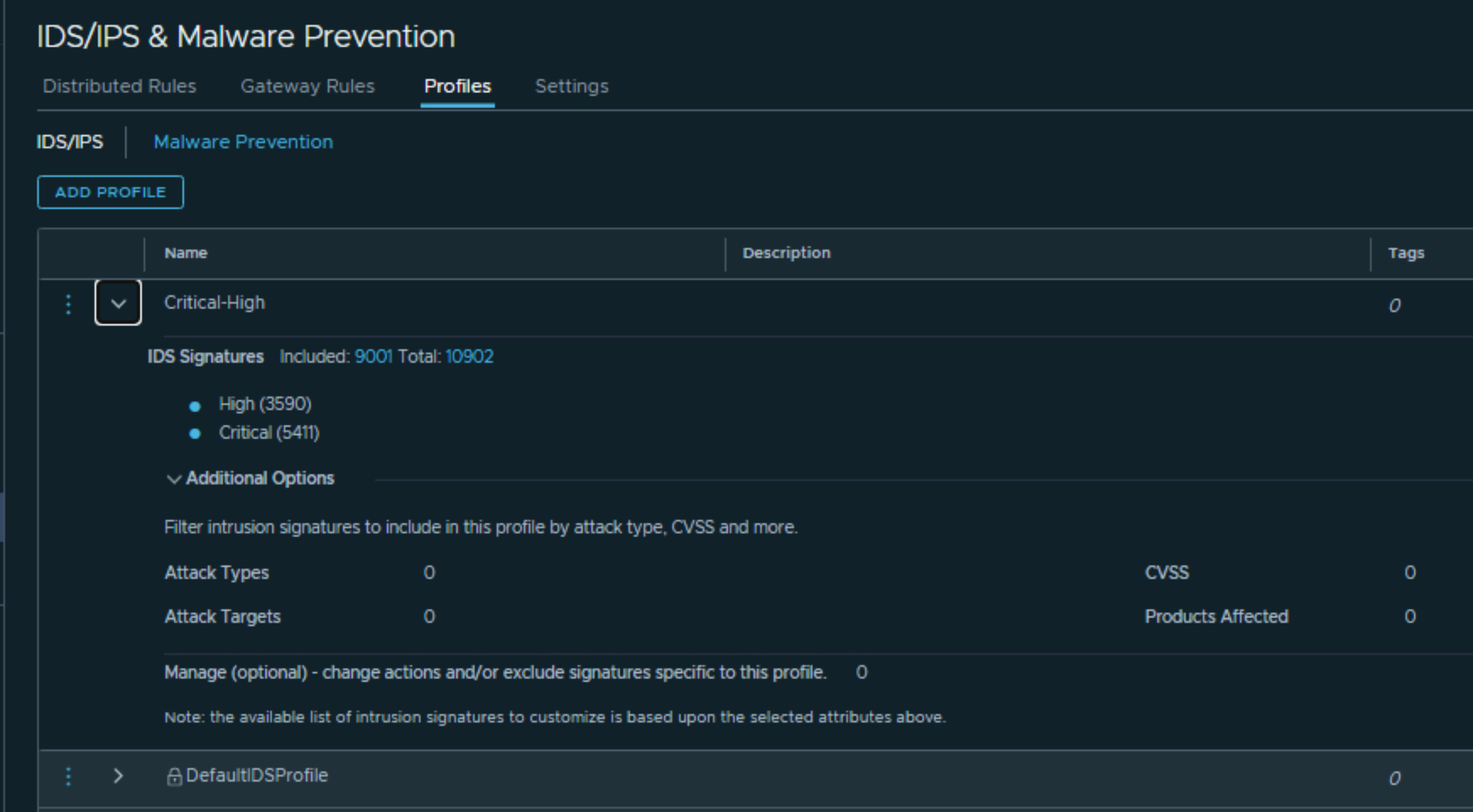
Task: Open the Gateway Rules tab
Action: [307, 86]
